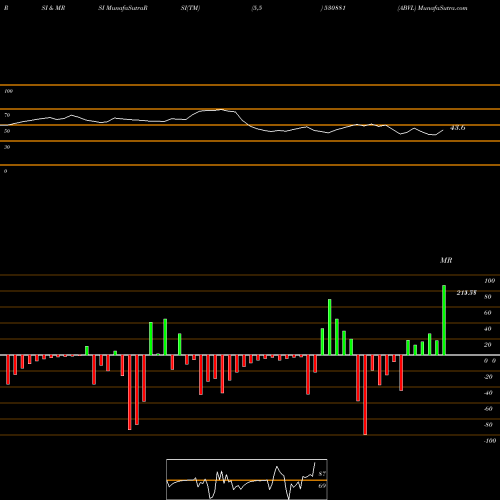Click the "(ABVL) MunafaSutra.com" header text
The height and width of the screenshot is (500, 500).
pyautogui.click(x=432, y=8)
